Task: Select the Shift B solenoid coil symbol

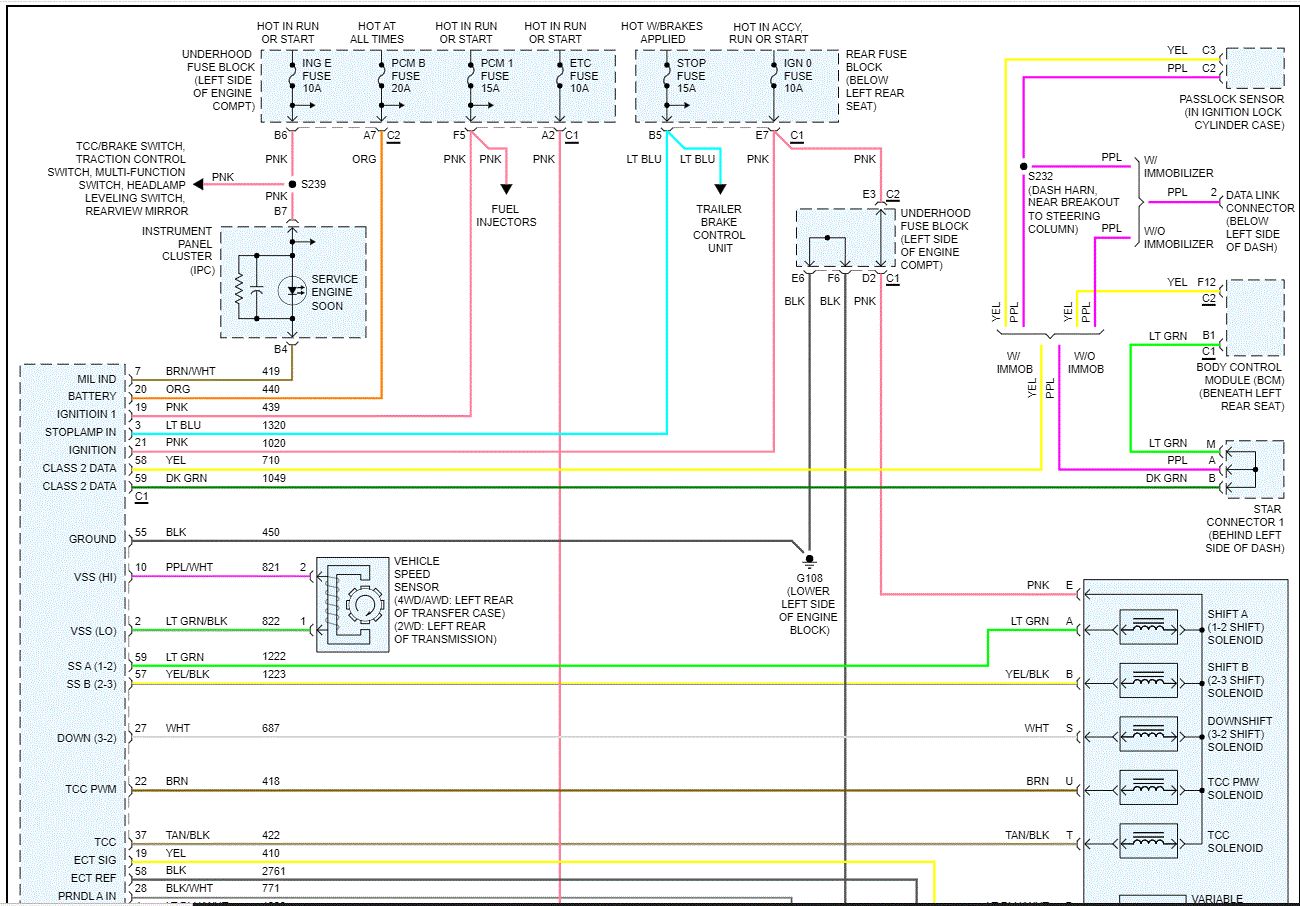Action: pyautogui.click(x=1149, y=681)
